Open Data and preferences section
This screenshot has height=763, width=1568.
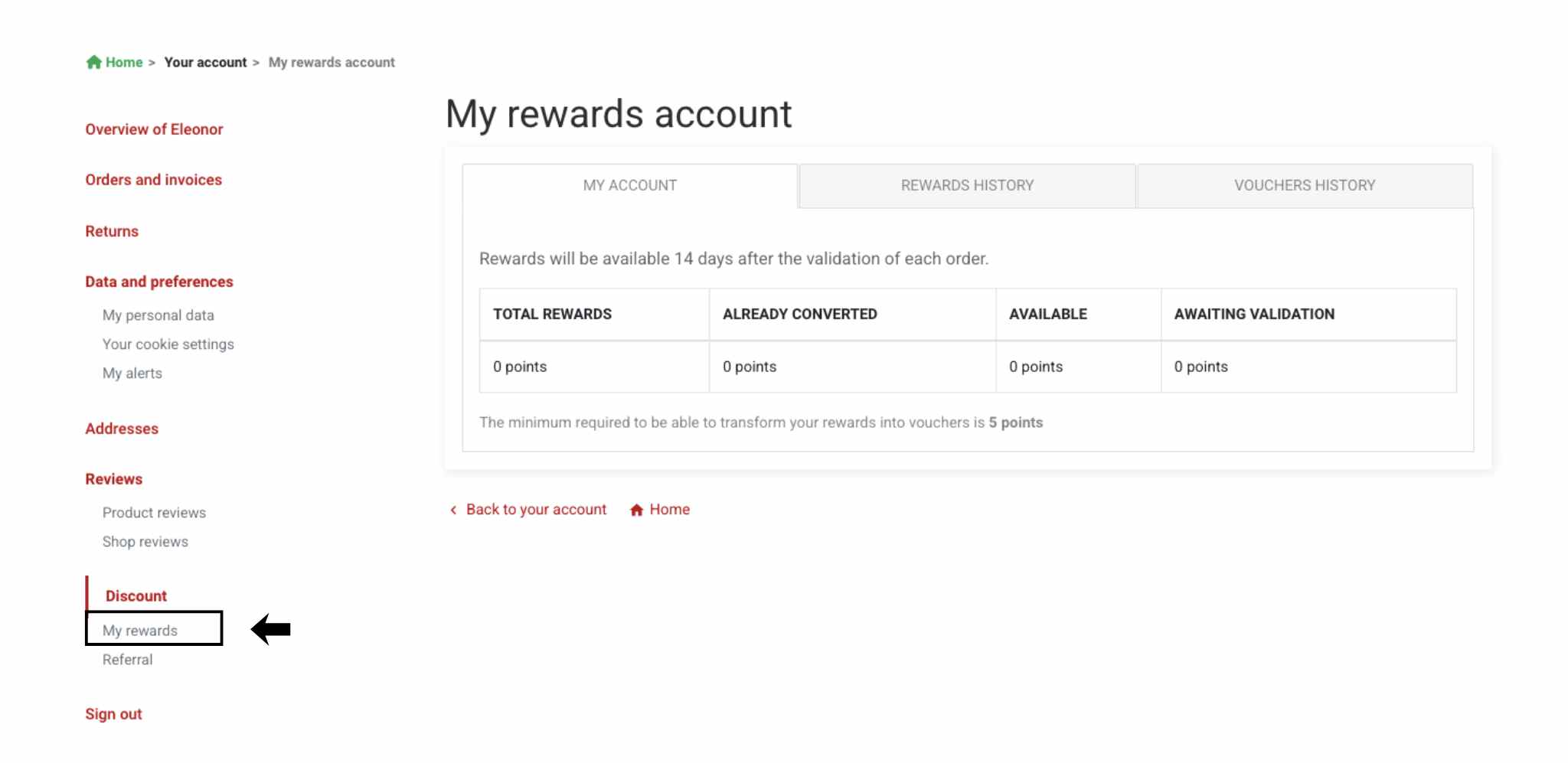(159, 282)
